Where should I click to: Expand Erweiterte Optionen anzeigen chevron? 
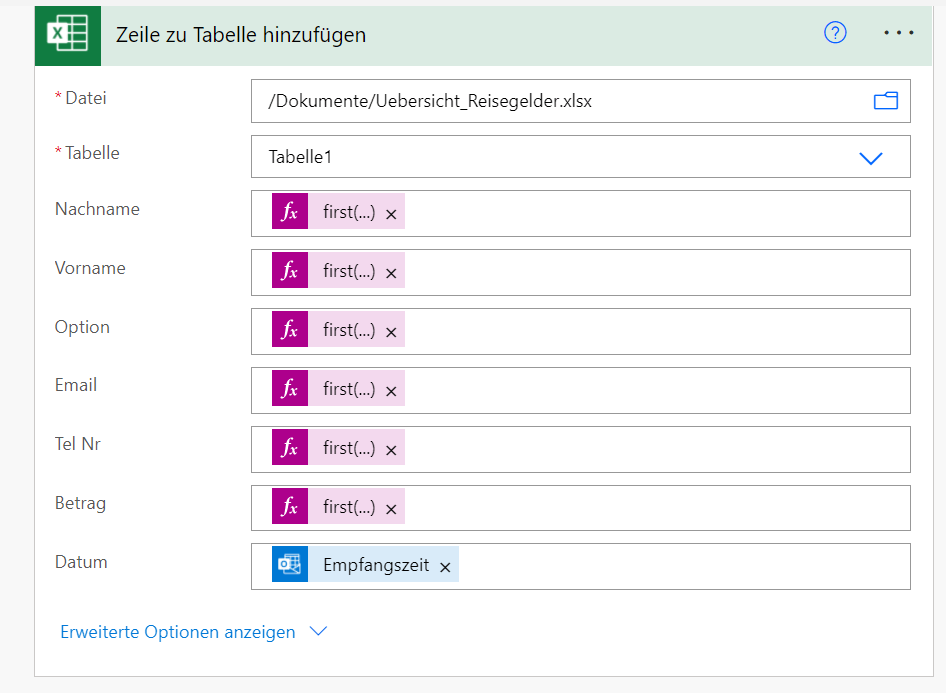[x=318, y=632]
